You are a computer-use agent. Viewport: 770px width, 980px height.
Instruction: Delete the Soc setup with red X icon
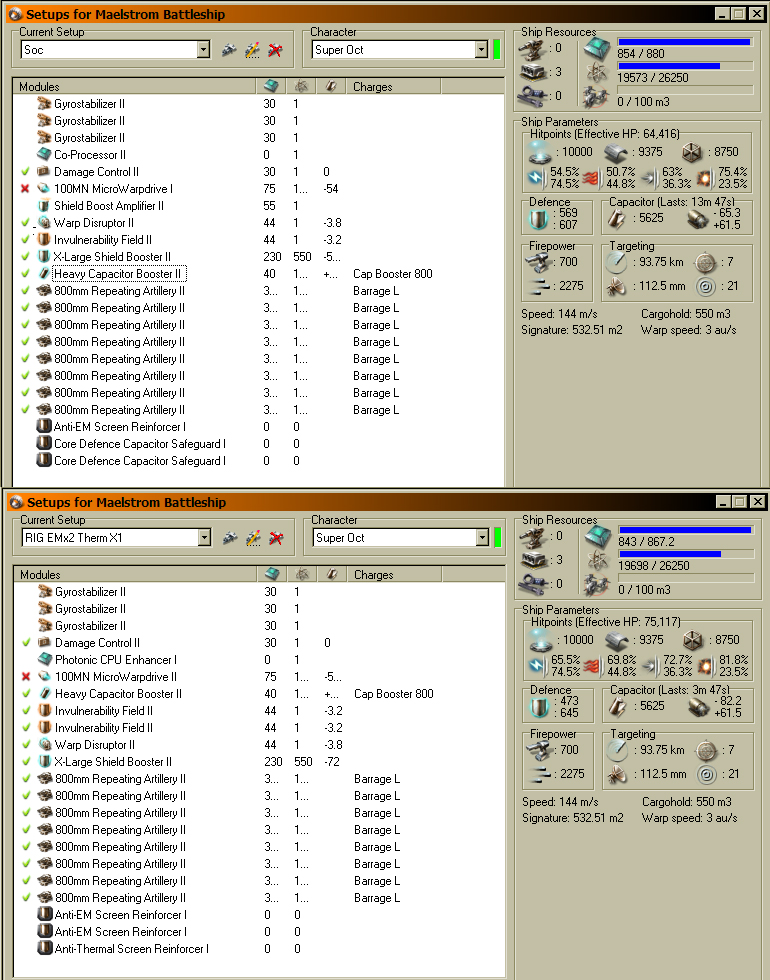[275, 50]
